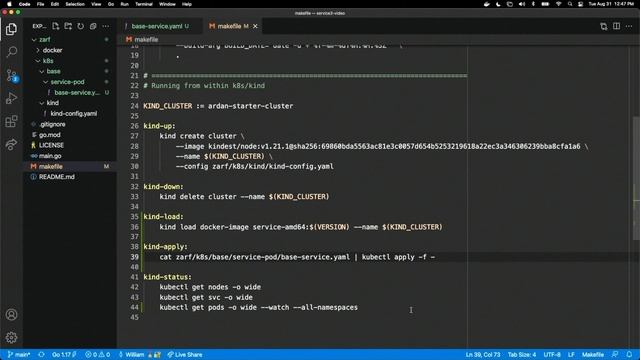
Task: Open notifications bell in status bar
Action: coord(629,355)
